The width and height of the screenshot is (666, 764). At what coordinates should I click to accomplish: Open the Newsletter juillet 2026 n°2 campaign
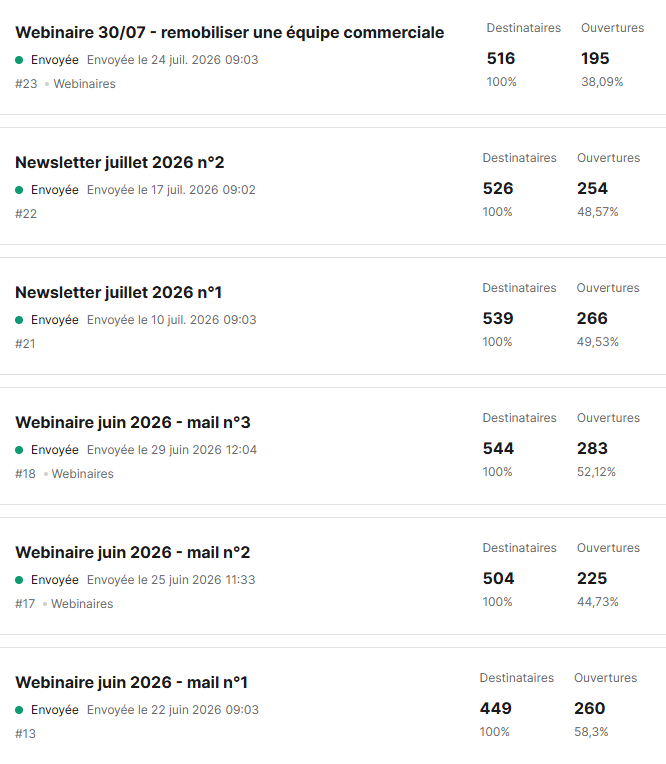click(120, 162)
